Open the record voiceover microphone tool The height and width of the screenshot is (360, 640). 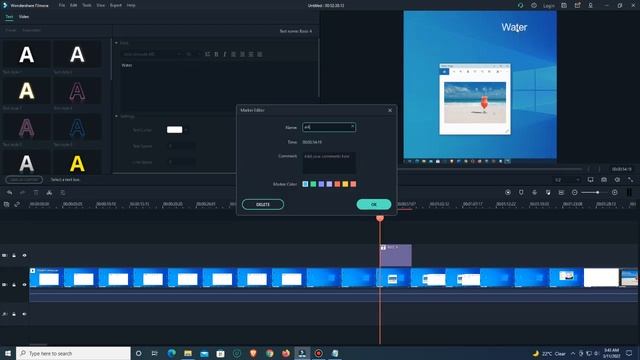534,192
